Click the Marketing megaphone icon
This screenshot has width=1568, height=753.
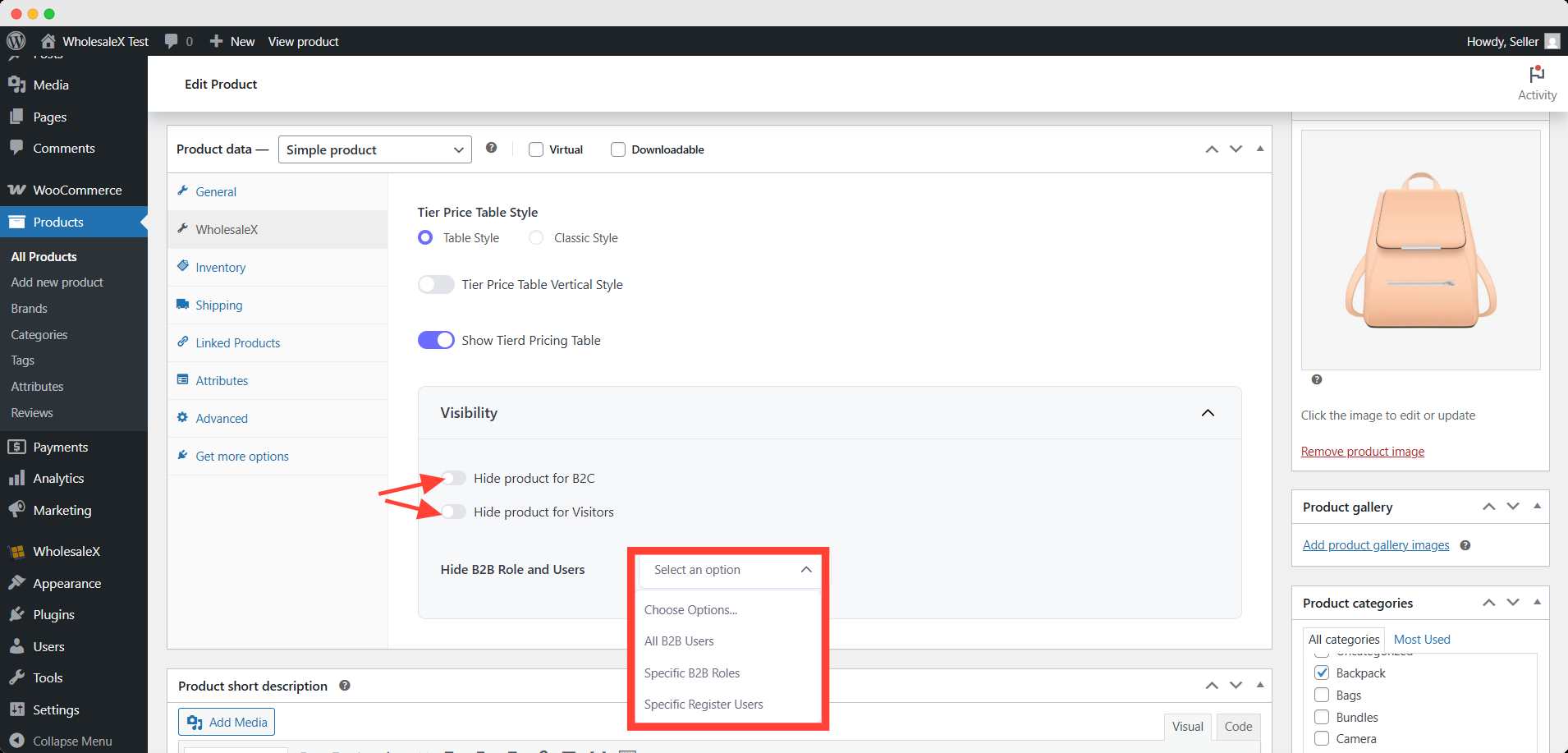point(16,510)
